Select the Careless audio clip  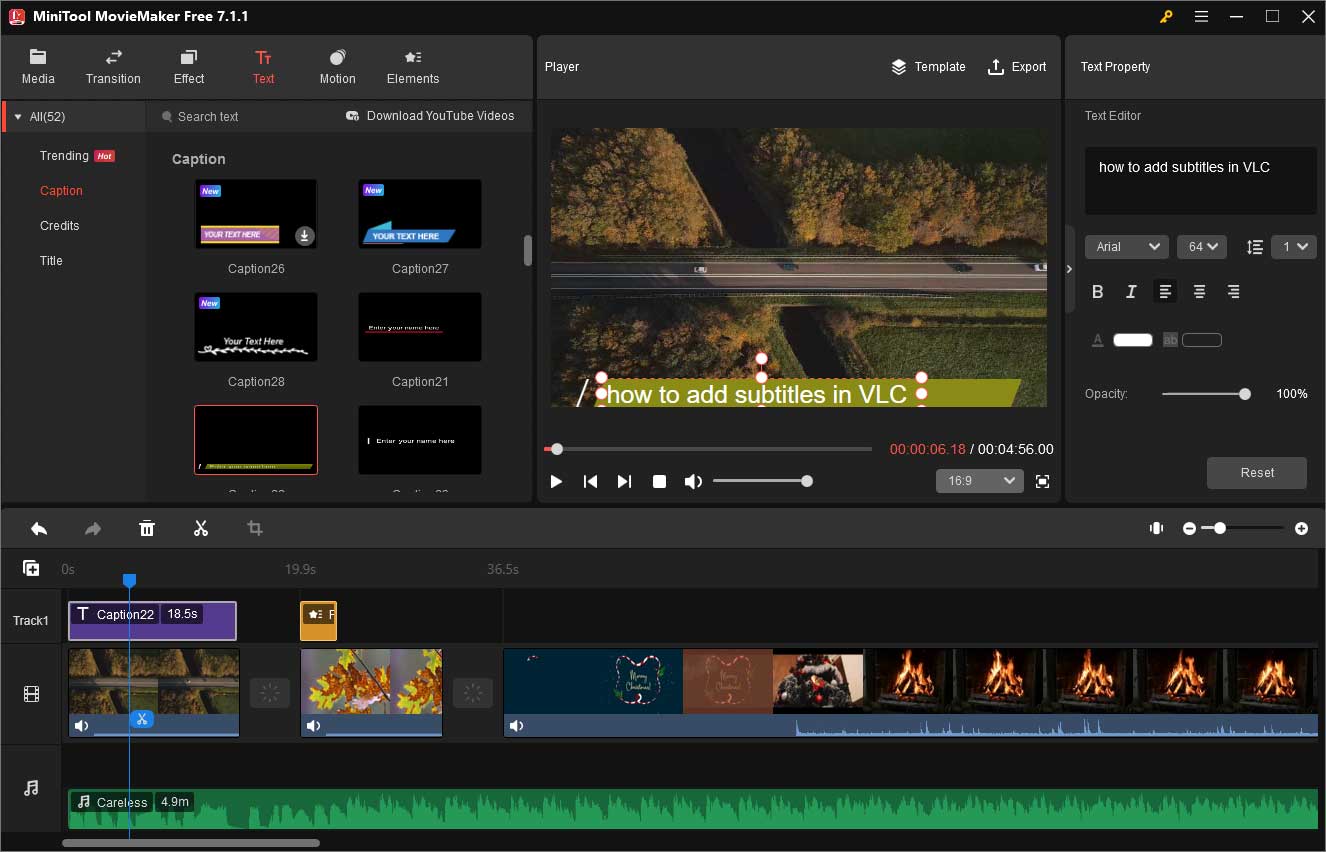point(692,809)
